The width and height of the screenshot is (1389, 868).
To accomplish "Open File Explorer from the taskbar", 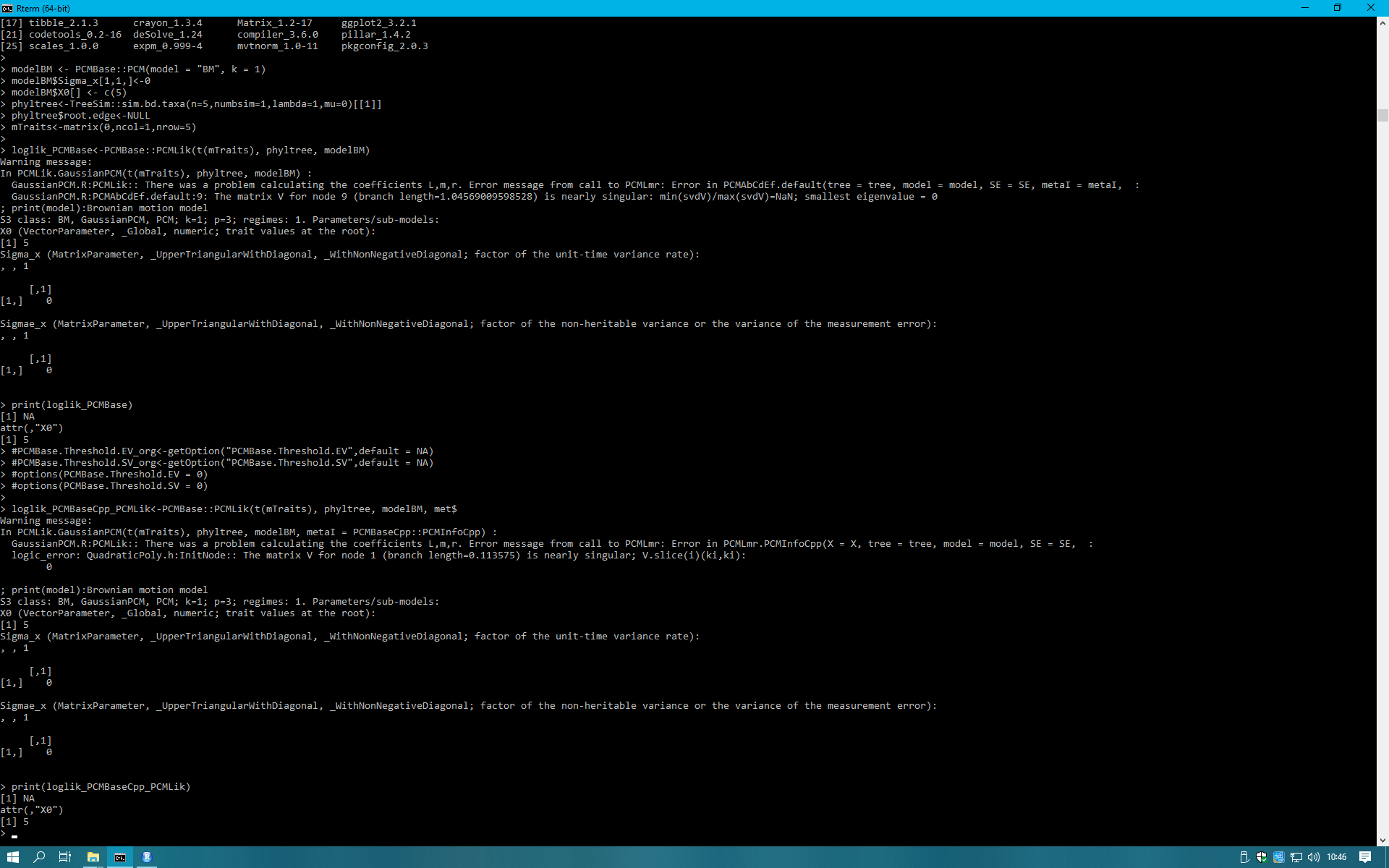I will point(93,857).
